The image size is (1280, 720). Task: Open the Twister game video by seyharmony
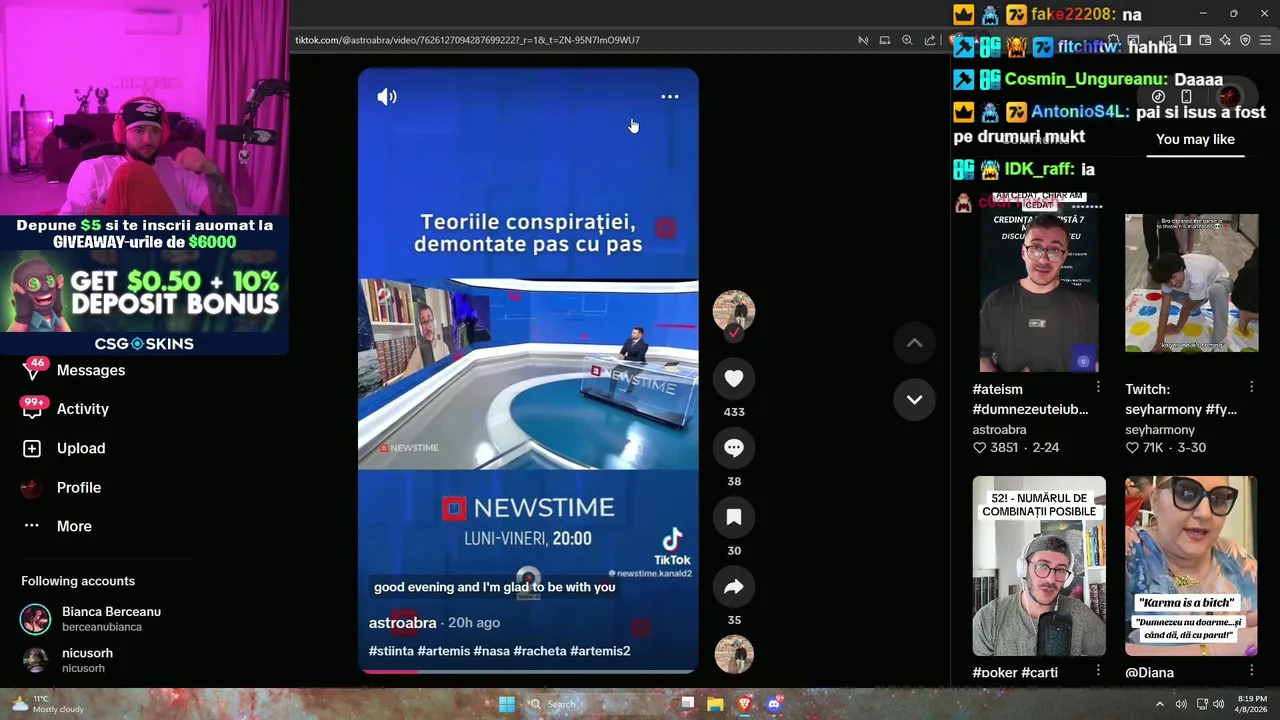(1191, 283)
